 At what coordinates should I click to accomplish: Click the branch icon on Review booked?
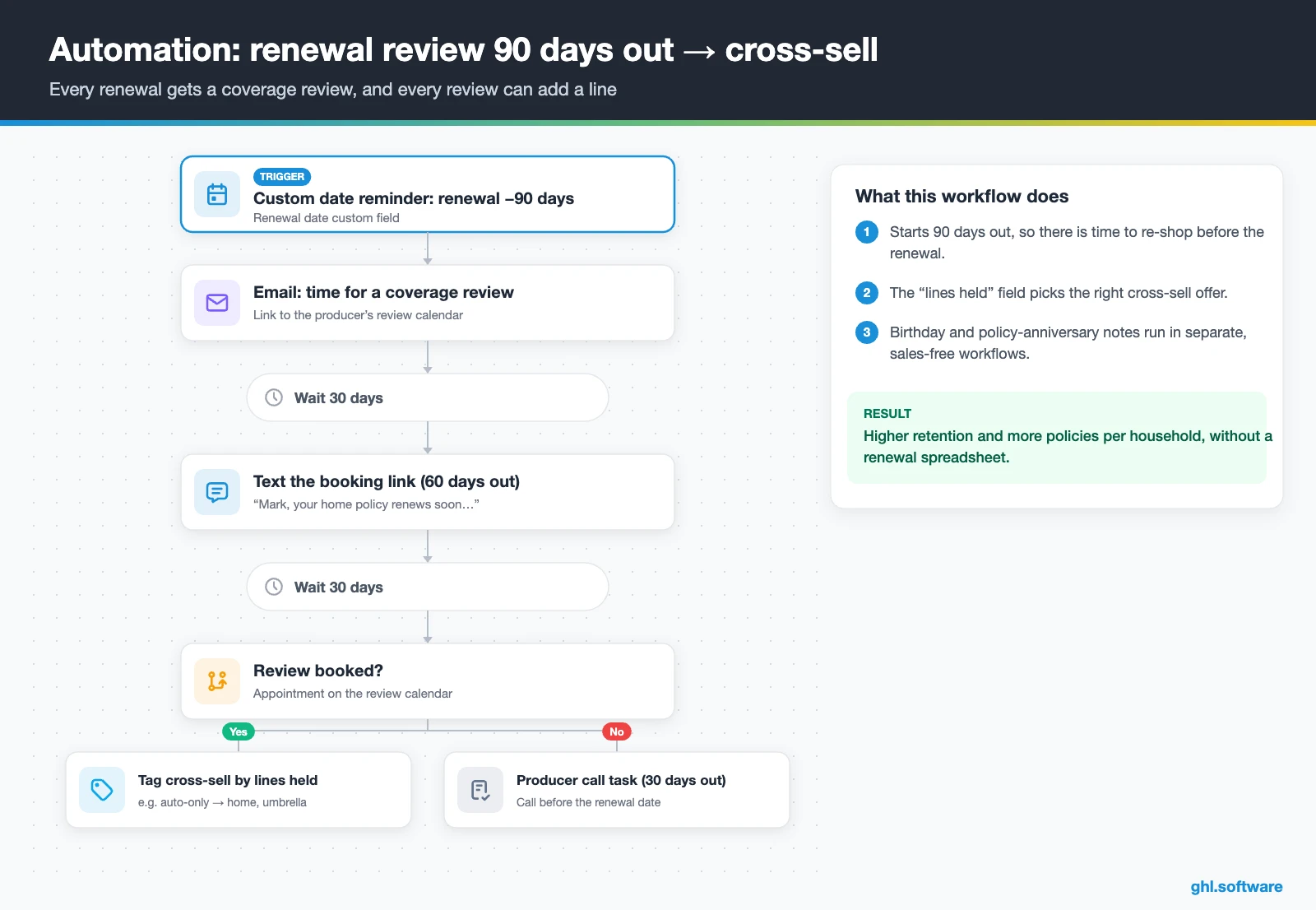click(217, 681)
